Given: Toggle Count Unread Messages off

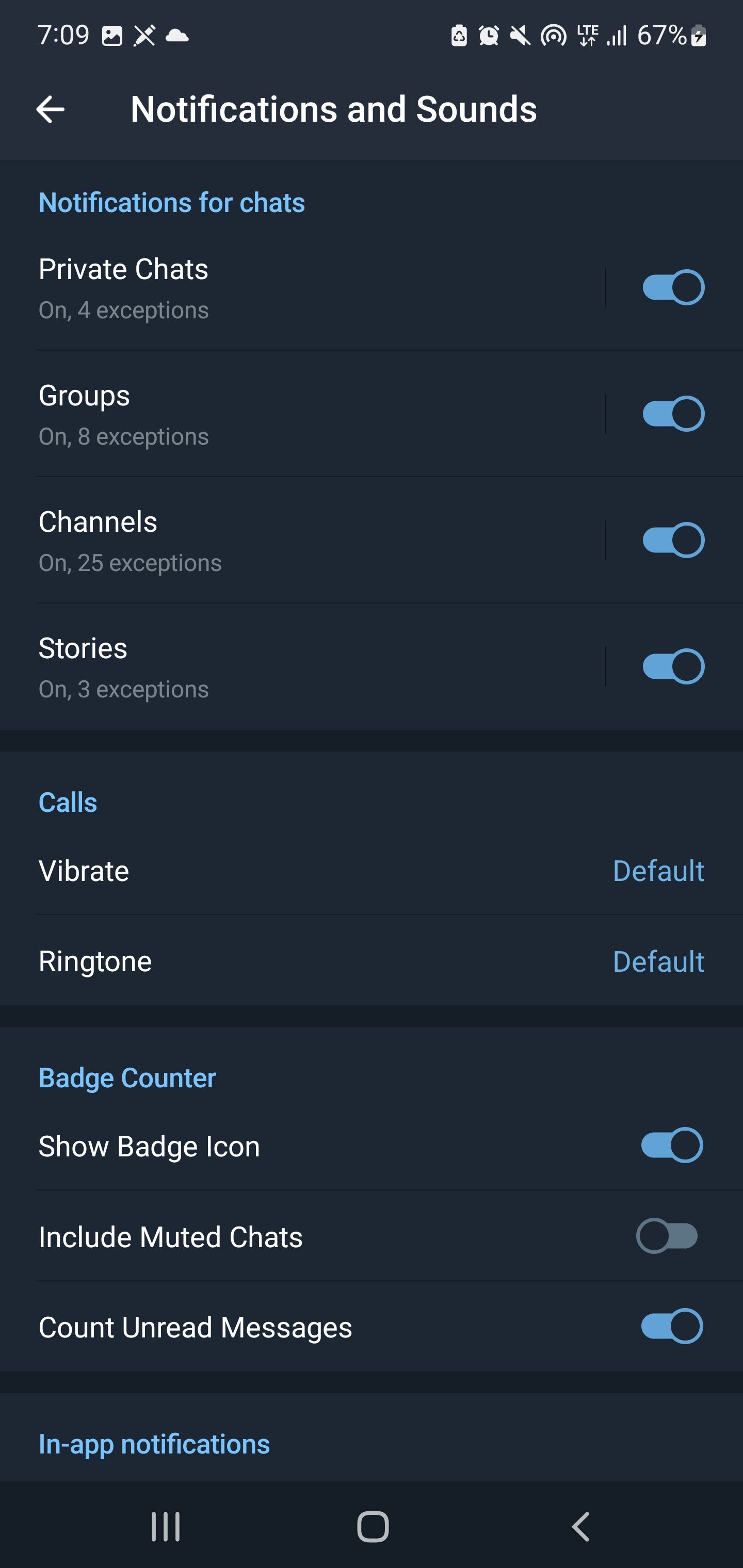Looking at the screenshot, I should pos(672,1326).
